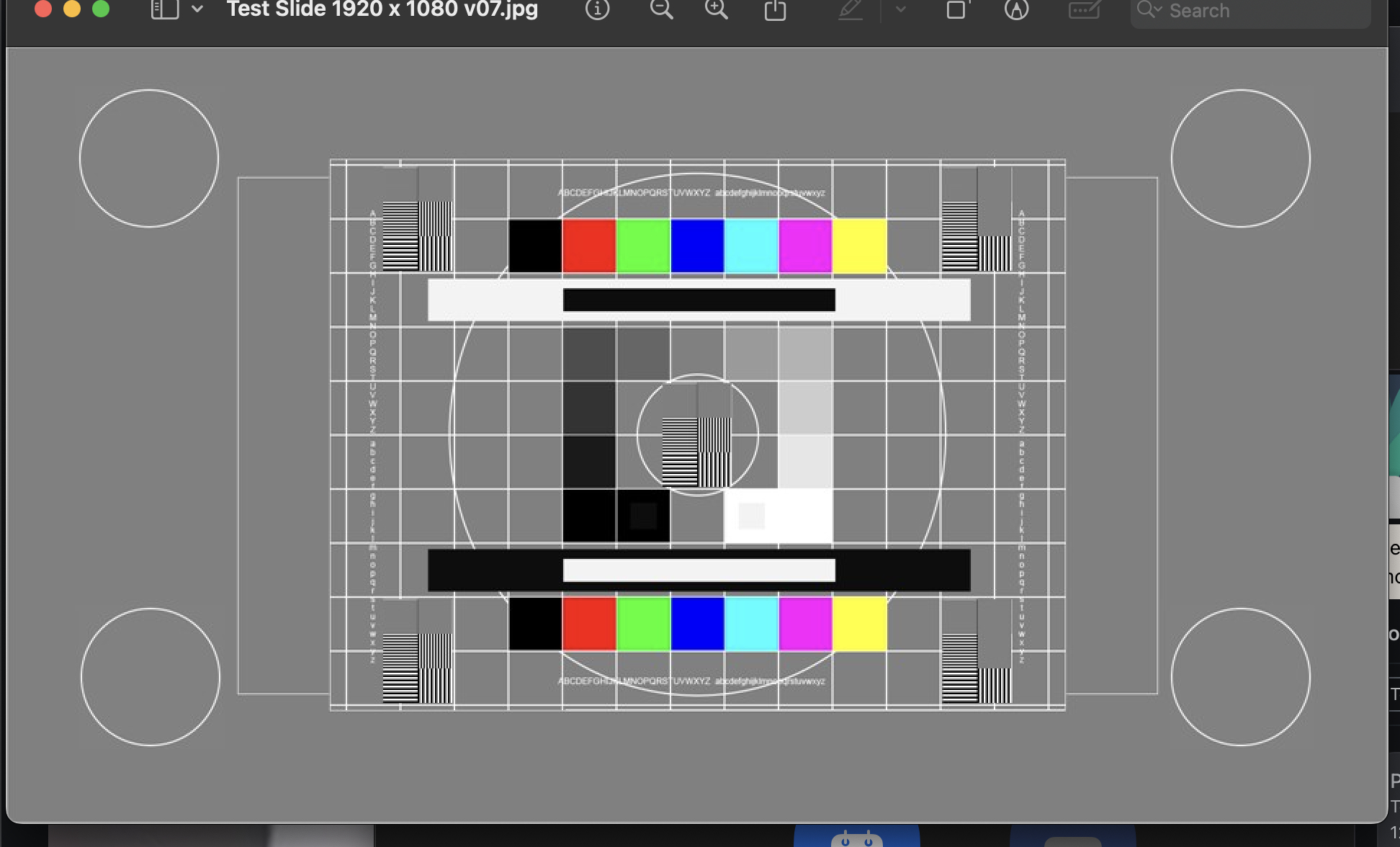Screen dimensions: 1400x847
Task: Toggle the sidebar view button
Action: click(164, 9)
